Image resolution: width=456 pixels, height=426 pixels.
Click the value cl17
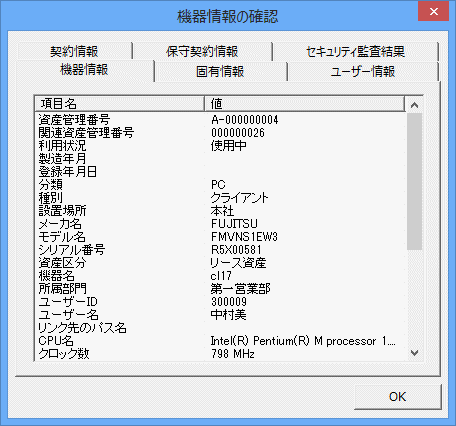[221, 276]
